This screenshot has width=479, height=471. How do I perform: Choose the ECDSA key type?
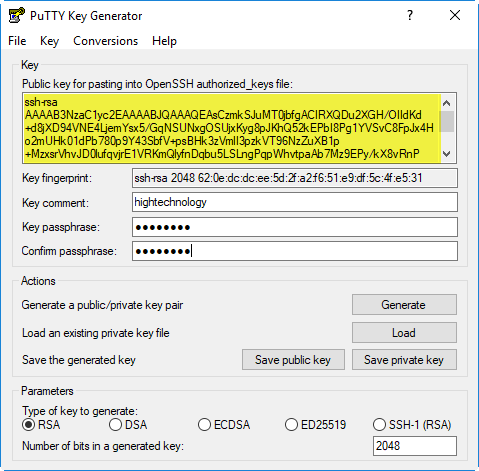coord(204,425)
